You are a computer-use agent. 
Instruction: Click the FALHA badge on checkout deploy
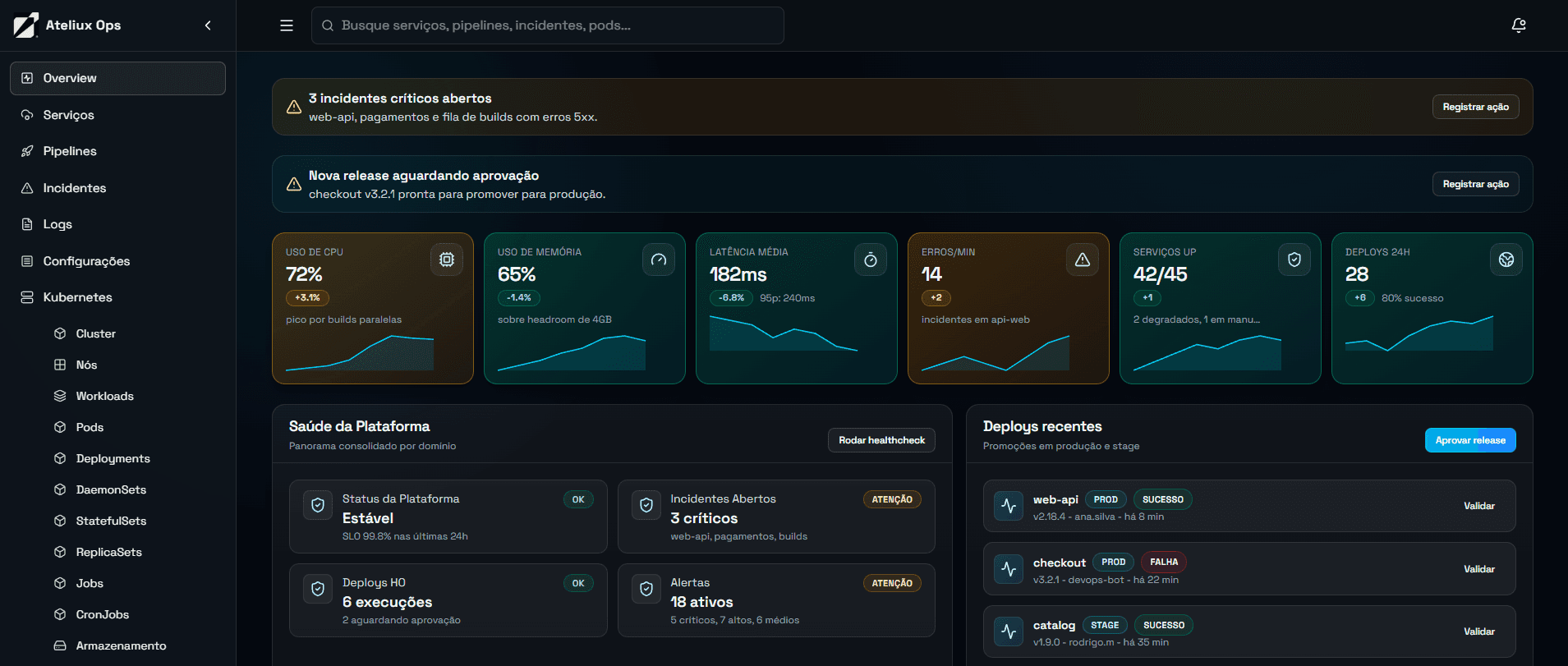click(x=1164, y=563)
